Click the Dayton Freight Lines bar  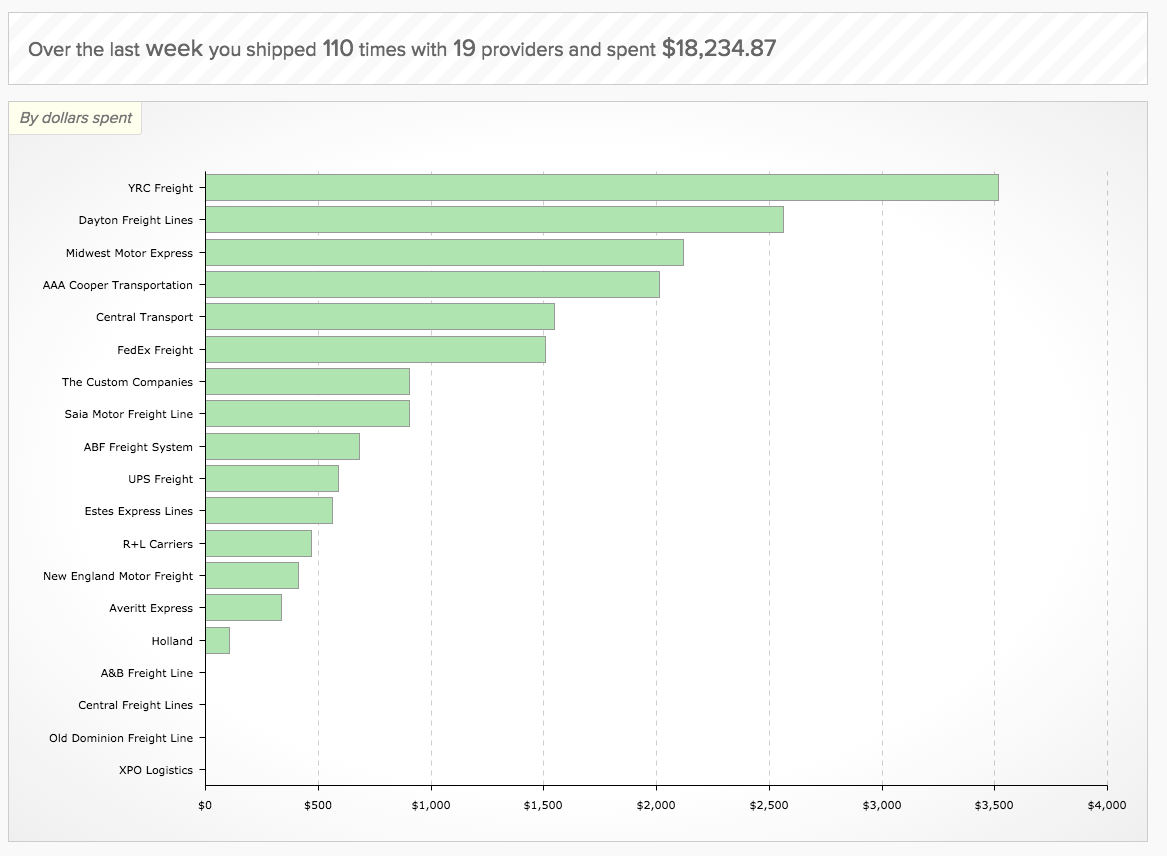click(x=495, y=220)
